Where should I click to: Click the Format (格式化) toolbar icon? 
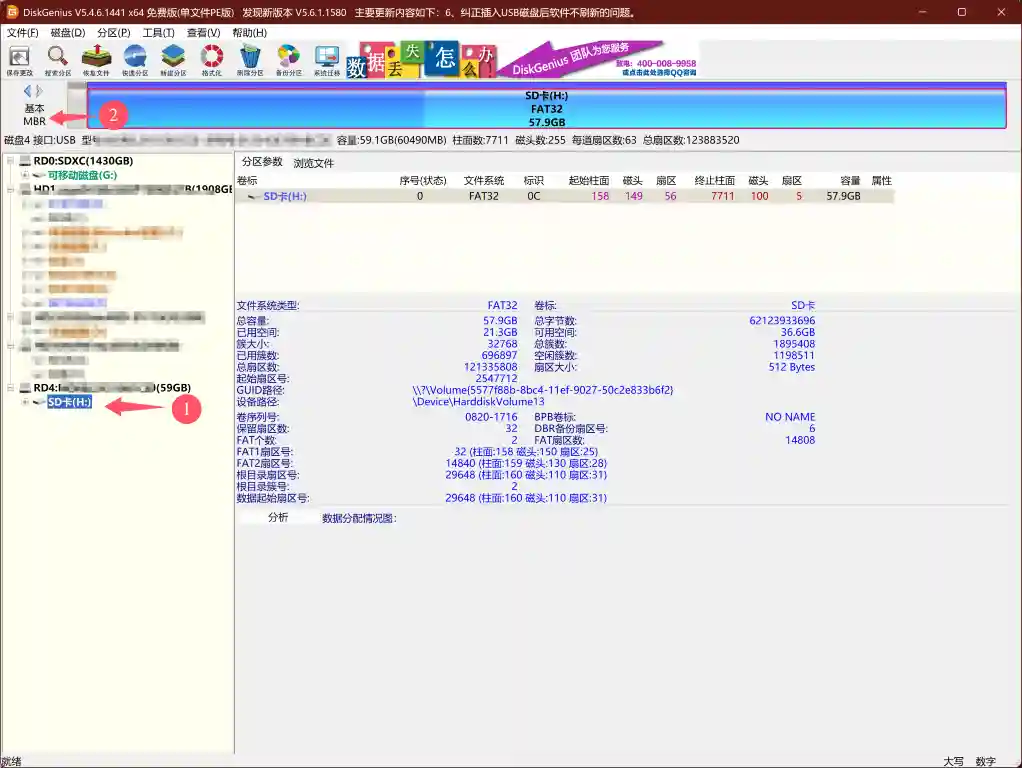coord(211,59)
